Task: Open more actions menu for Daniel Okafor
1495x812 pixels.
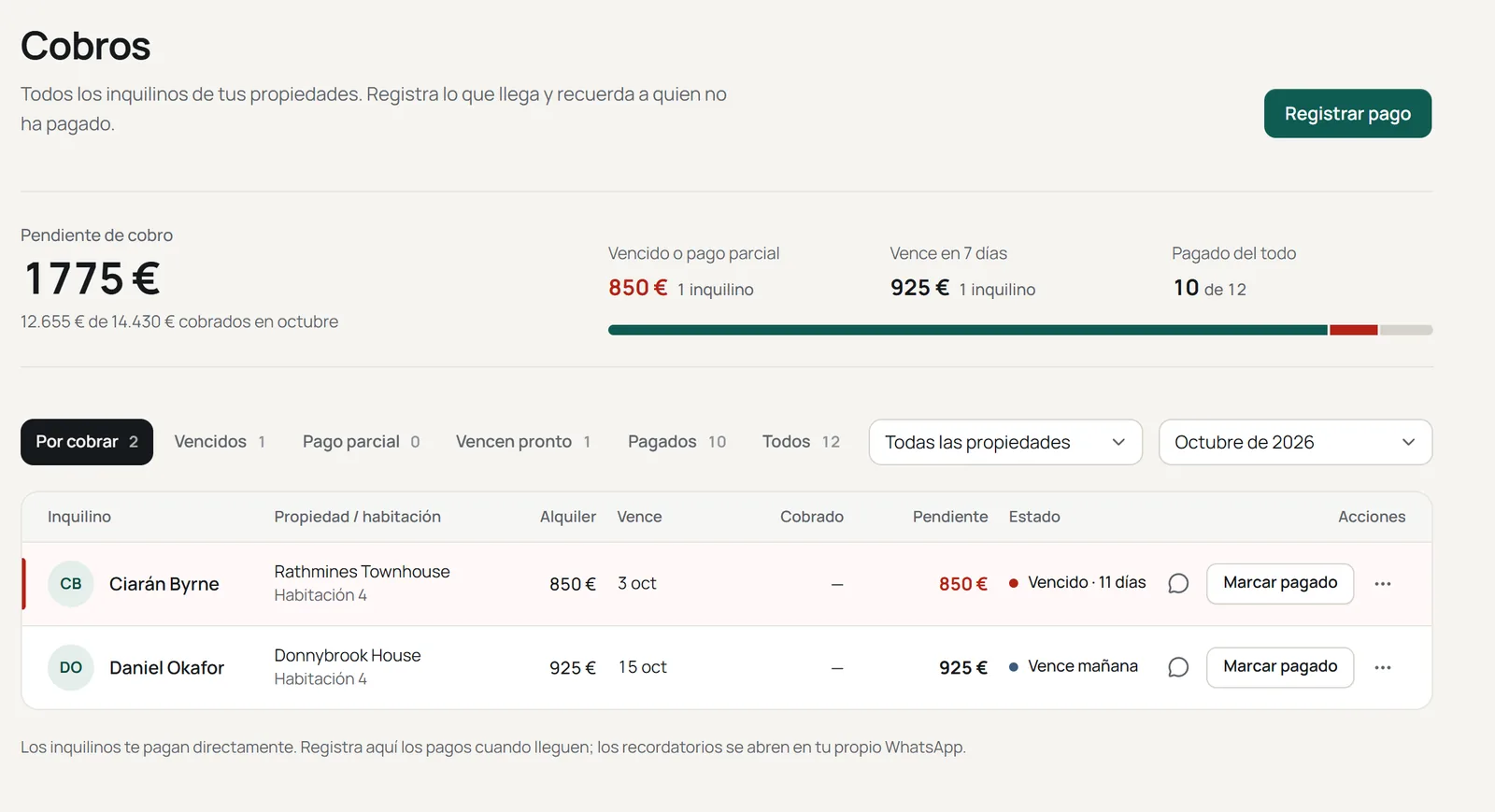Action: click(x=1383, y=667)
